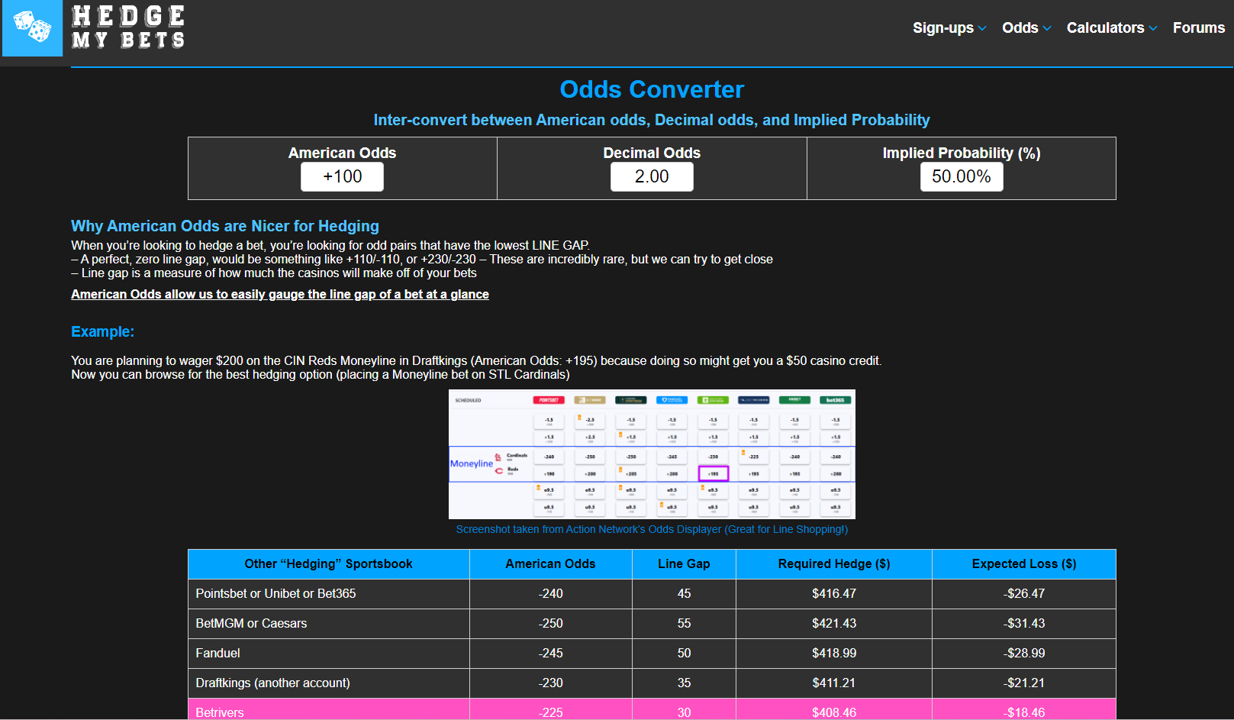The image size is (1234, 720).
Task: Click the 'Other Hedging Sportsbook' column header
Action: point(329,564)
